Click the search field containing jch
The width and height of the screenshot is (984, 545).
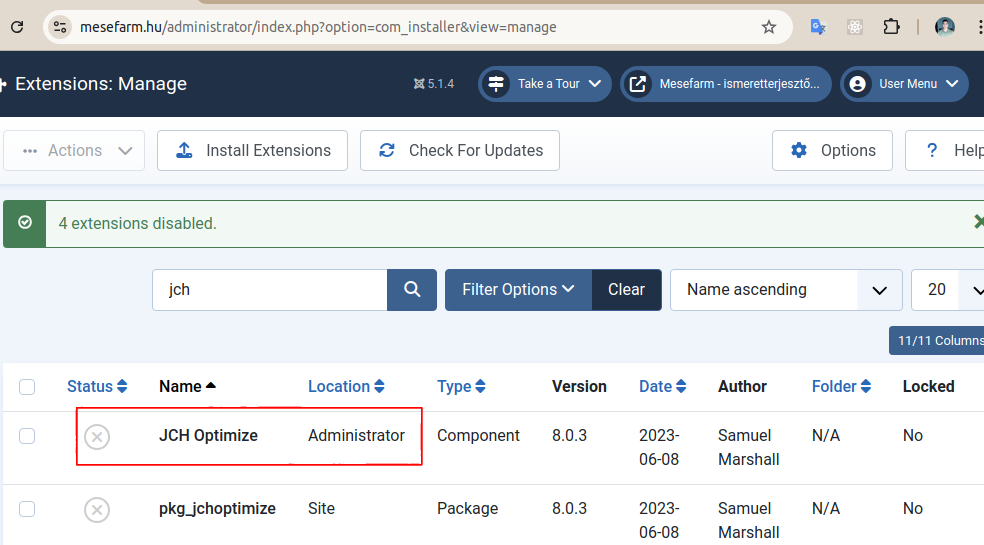pos(269,289)
